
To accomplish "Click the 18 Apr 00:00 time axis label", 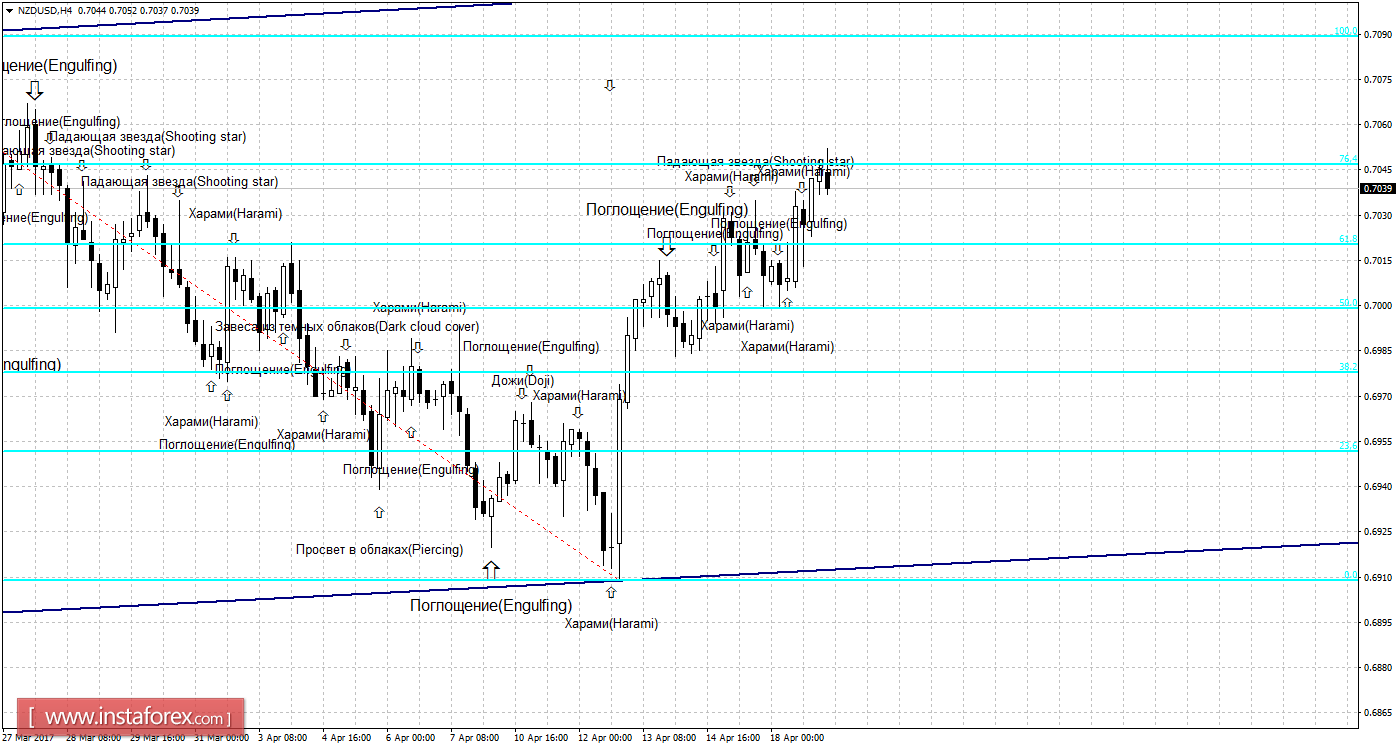I will [797, 738].
